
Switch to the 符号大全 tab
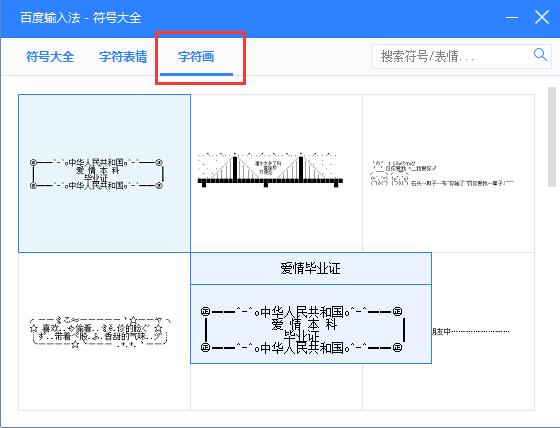click(x=50, y=56)
